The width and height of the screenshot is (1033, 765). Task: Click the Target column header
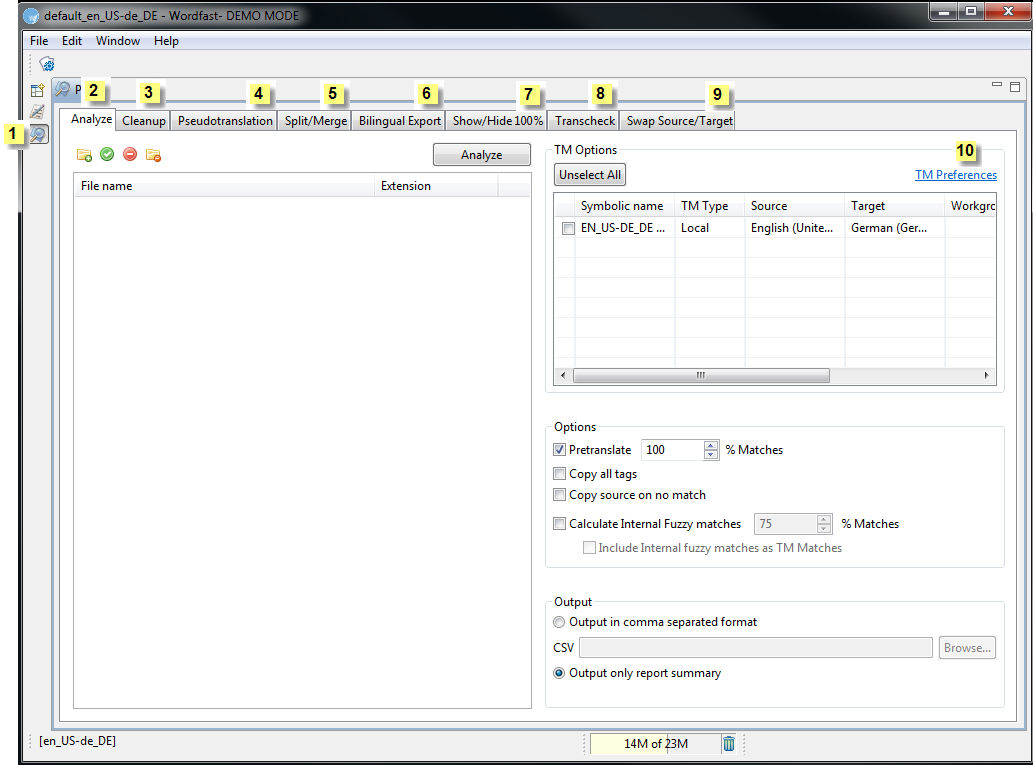[x=895, y=206]
